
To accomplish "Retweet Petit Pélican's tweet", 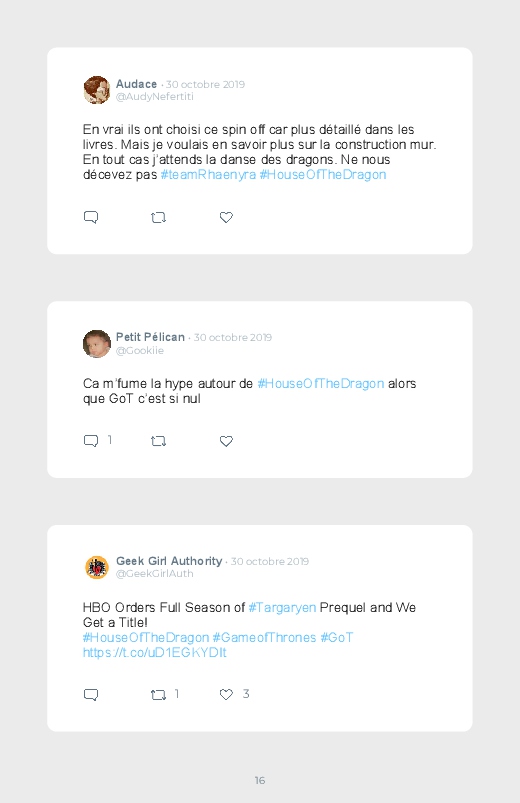I will [x=158, y=441].
